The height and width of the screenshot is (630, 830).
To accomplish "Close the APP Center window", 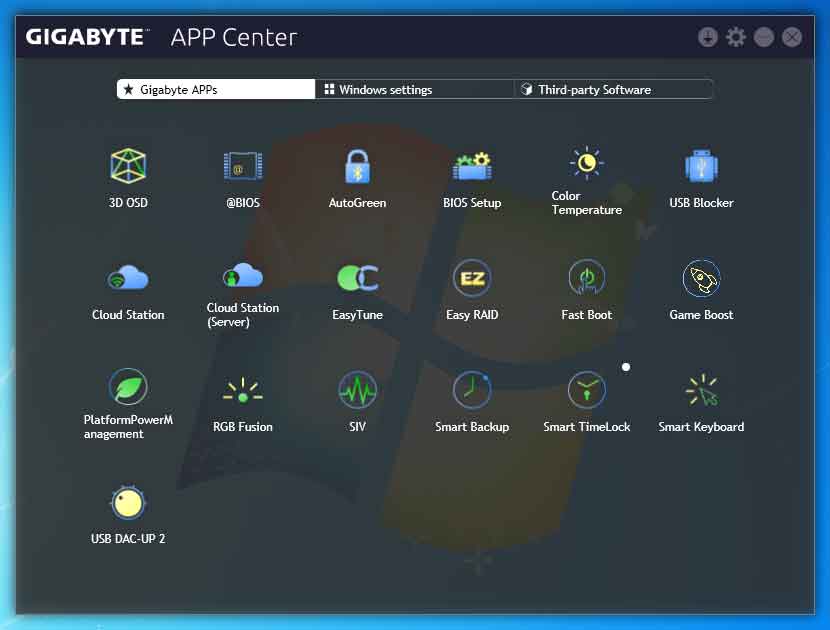I will (x=792, y=37).
